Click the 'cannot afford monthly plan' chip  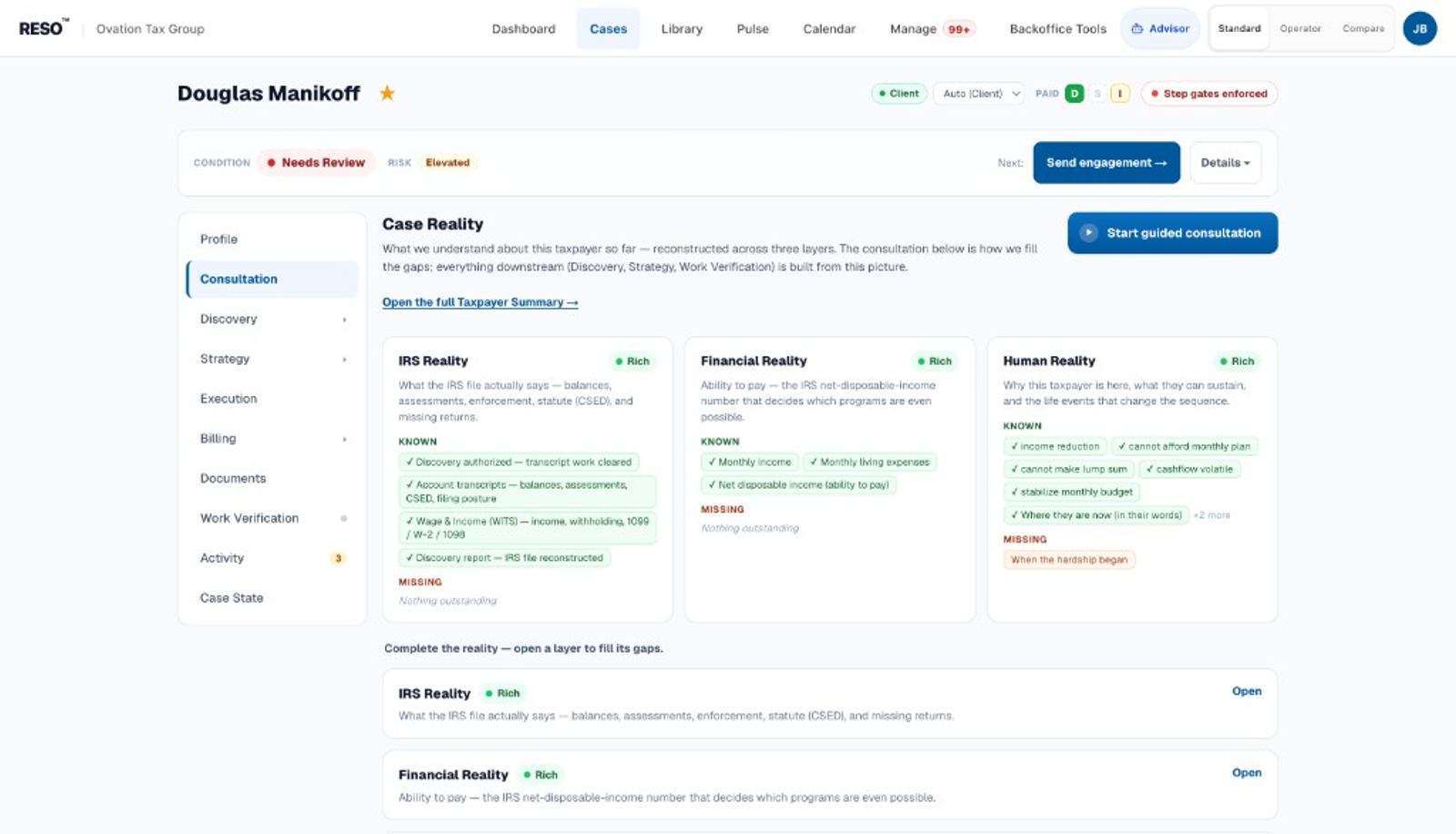pyautogui.click(x=1184, y=446)
